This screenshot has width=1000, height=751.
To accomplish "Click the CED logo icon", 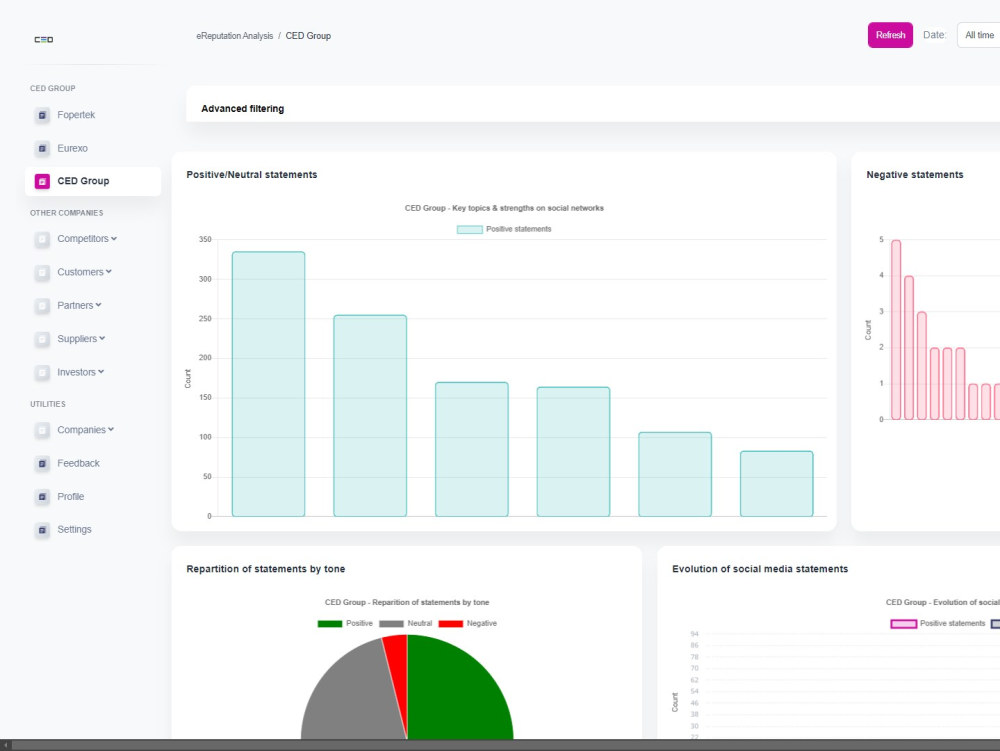I will click(43, 40).
